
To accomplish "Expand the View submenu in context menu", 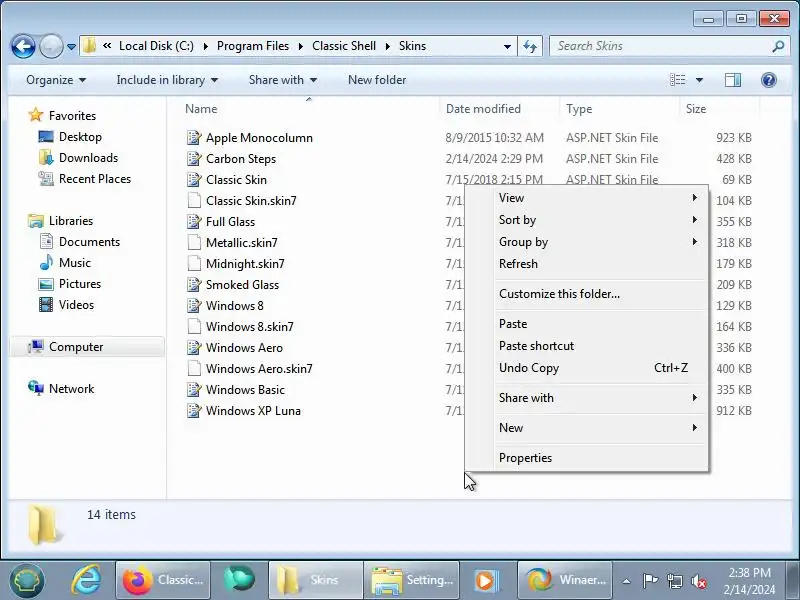I will coord(587,198).
